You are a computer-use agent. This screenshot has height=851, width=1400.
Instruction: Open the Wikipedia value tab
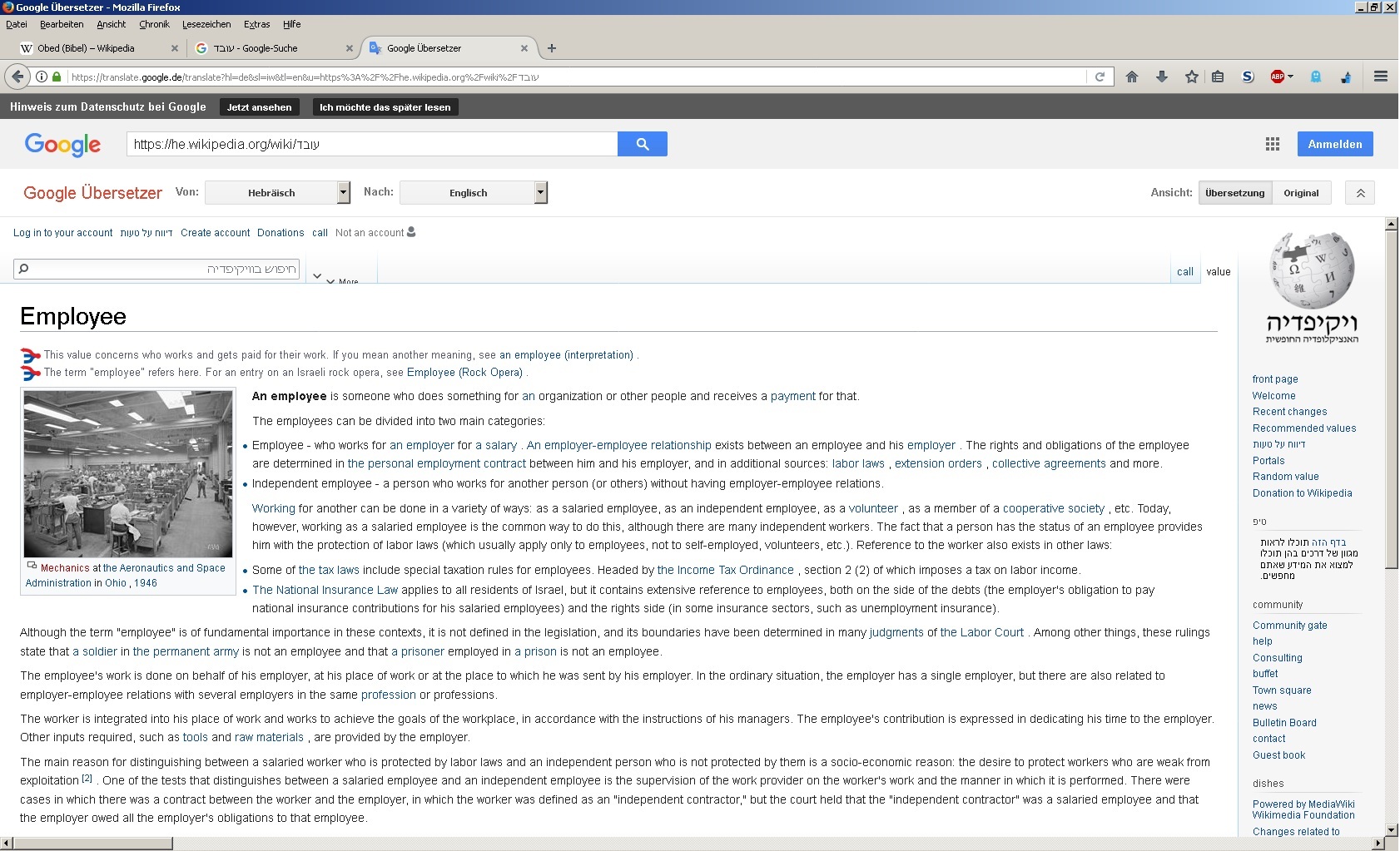coord(1218,272)
